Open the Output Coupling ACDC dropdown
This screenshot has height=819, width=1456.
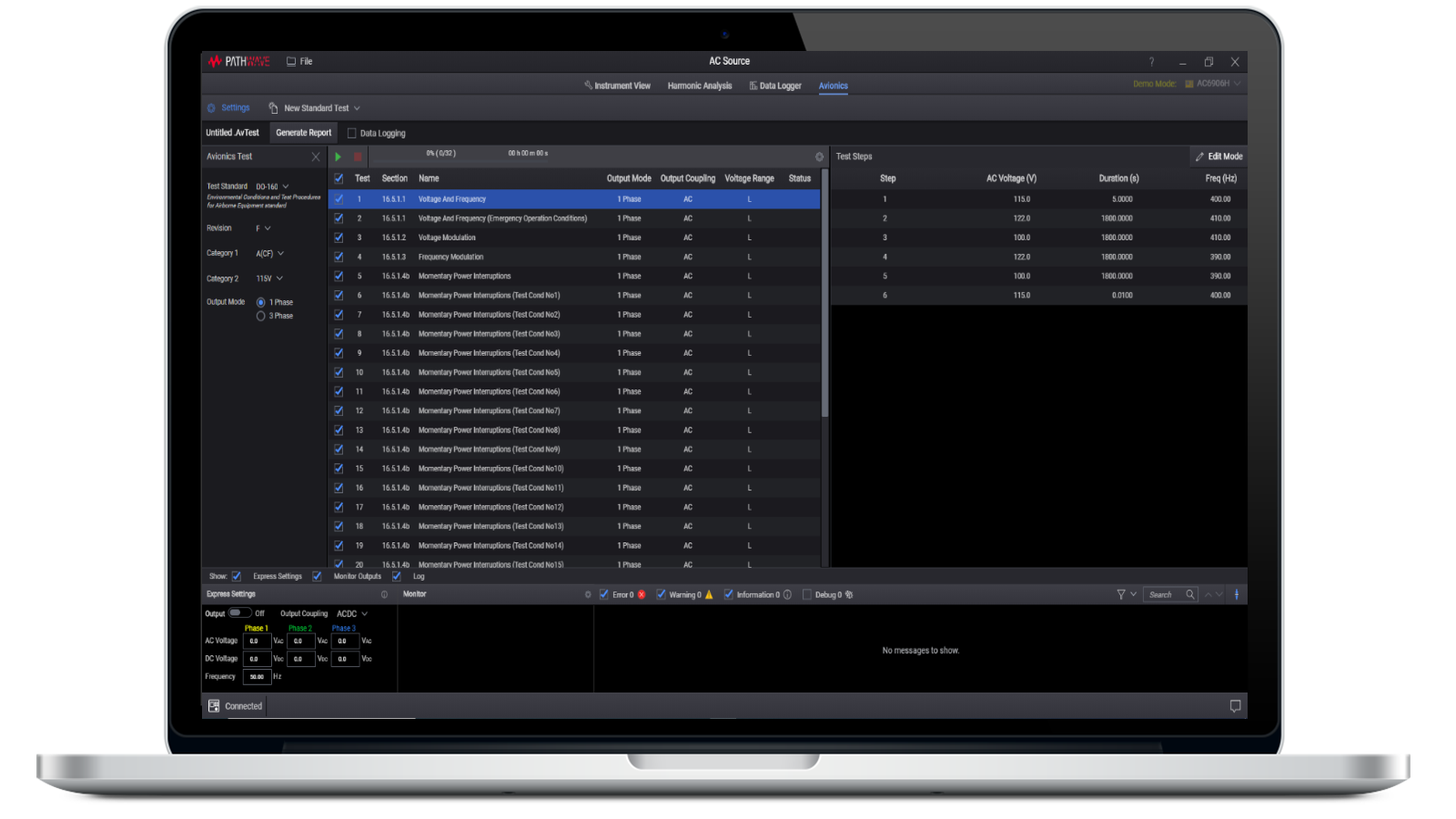[x=352, y=613]
